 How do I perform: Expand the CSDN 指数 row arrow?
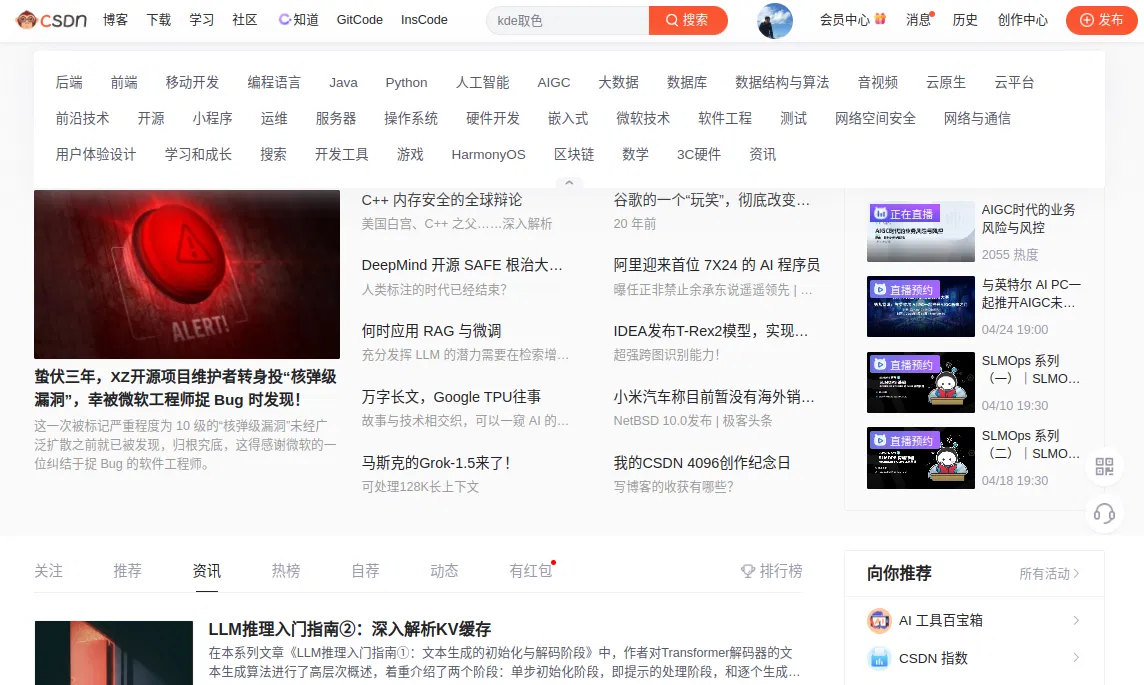coord(1076,658)
